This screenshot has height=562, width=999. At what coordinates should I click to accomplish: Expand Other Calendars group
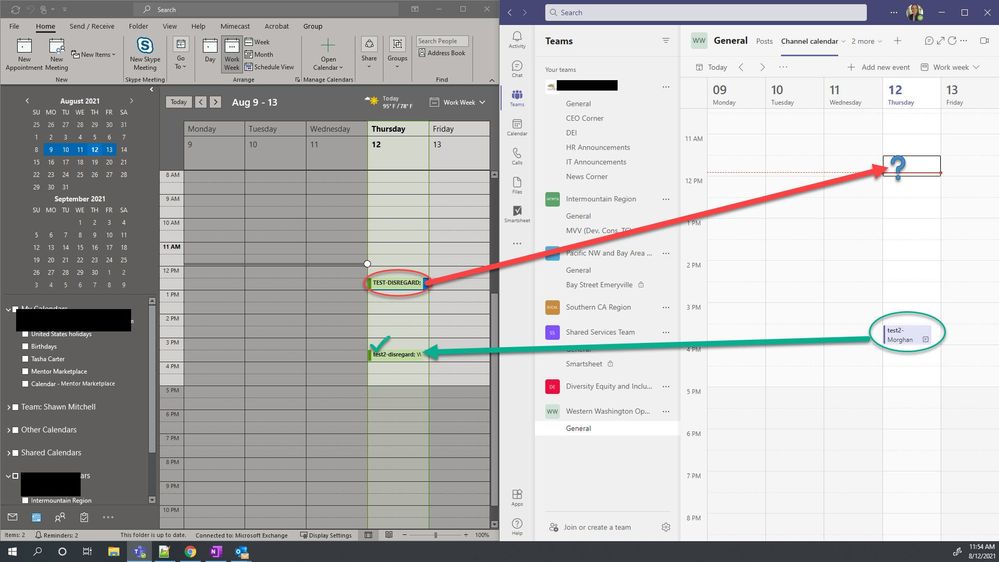[x=8, y=429]
